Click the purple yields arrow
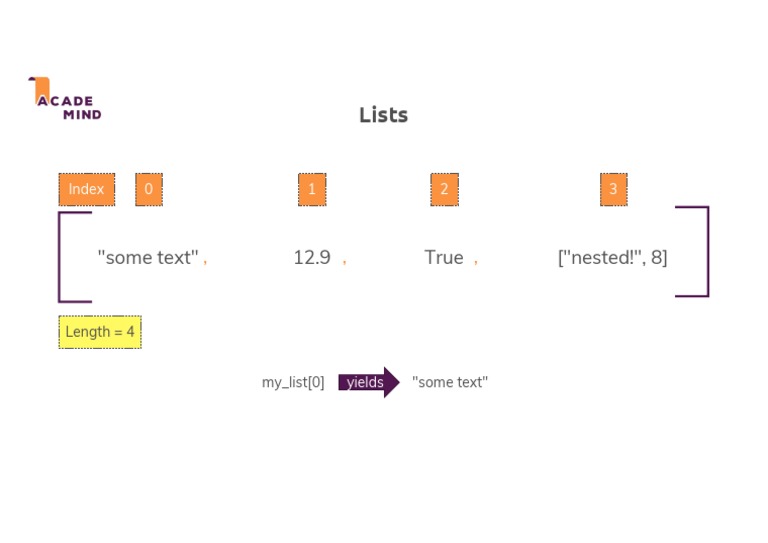 [368, 382]
